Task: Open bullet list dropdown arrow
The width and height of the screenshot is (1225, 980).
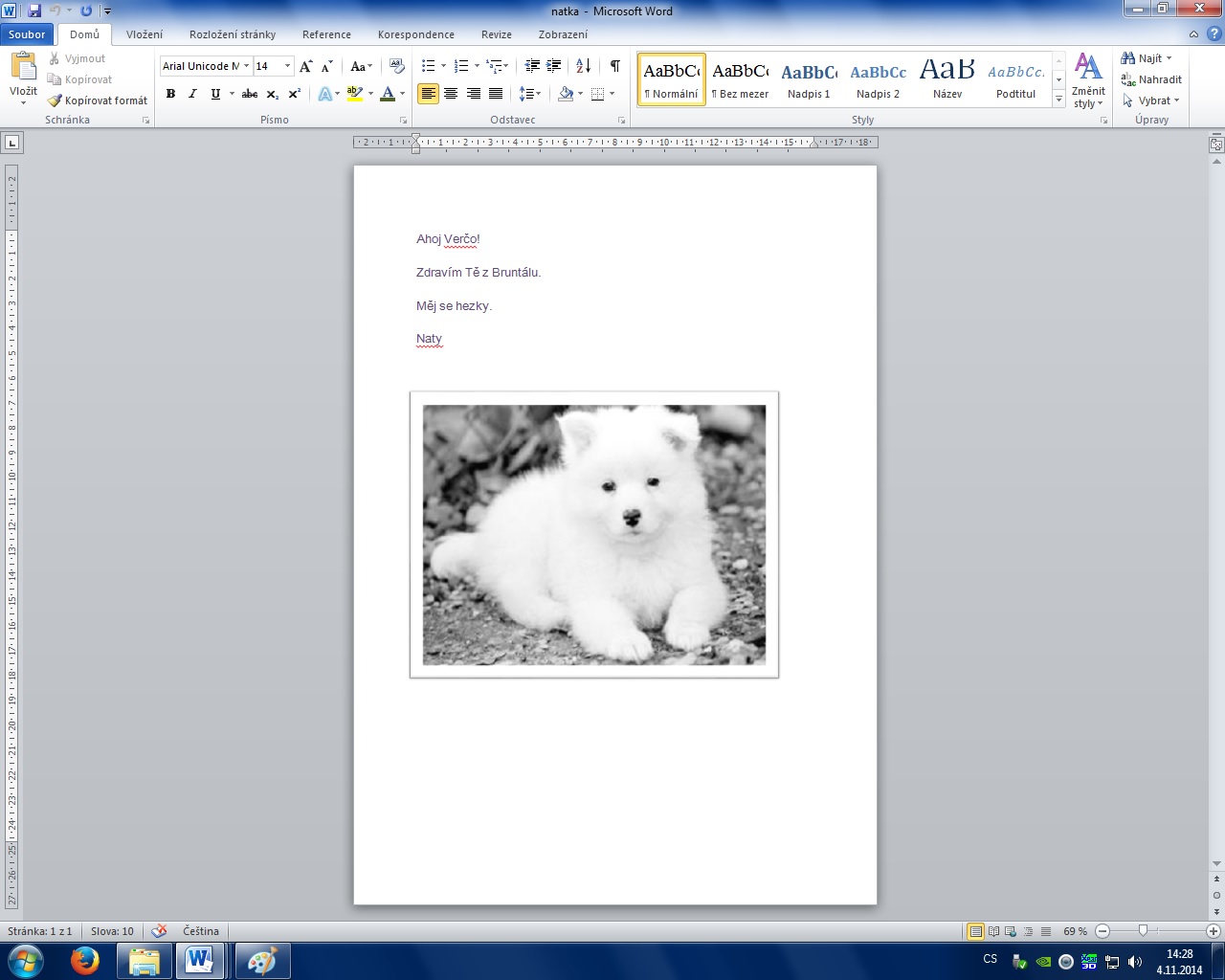Action: (443, 66)
